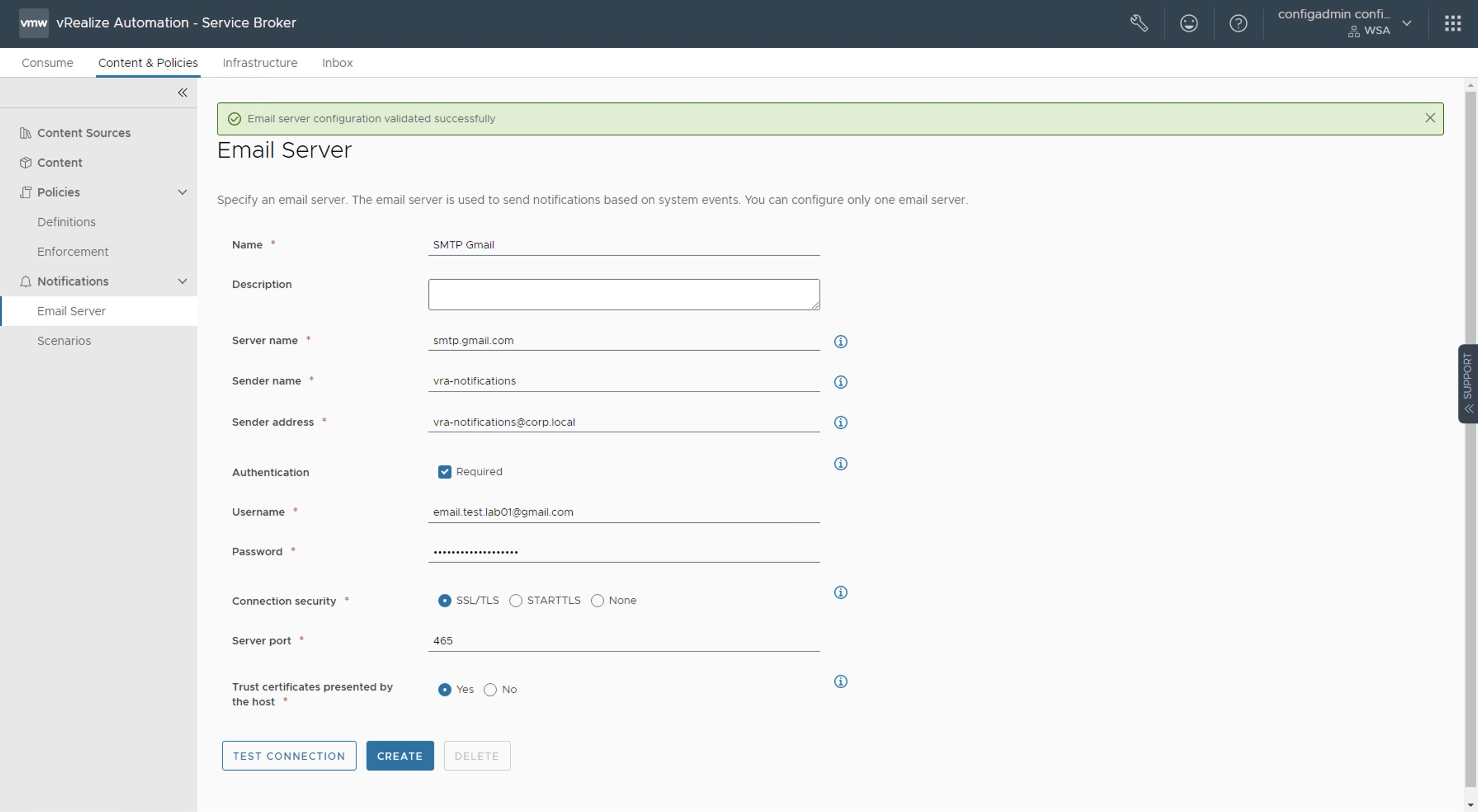Open the smiley feedback icon
Screen dimensions: 1478x812
1188,24
